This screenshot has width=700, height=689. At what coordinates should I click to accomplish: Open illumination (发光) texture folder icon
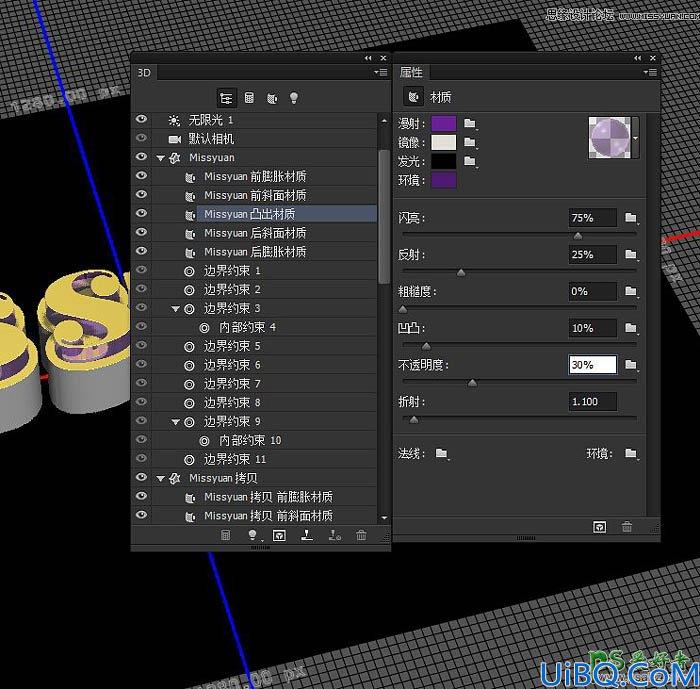470,161
